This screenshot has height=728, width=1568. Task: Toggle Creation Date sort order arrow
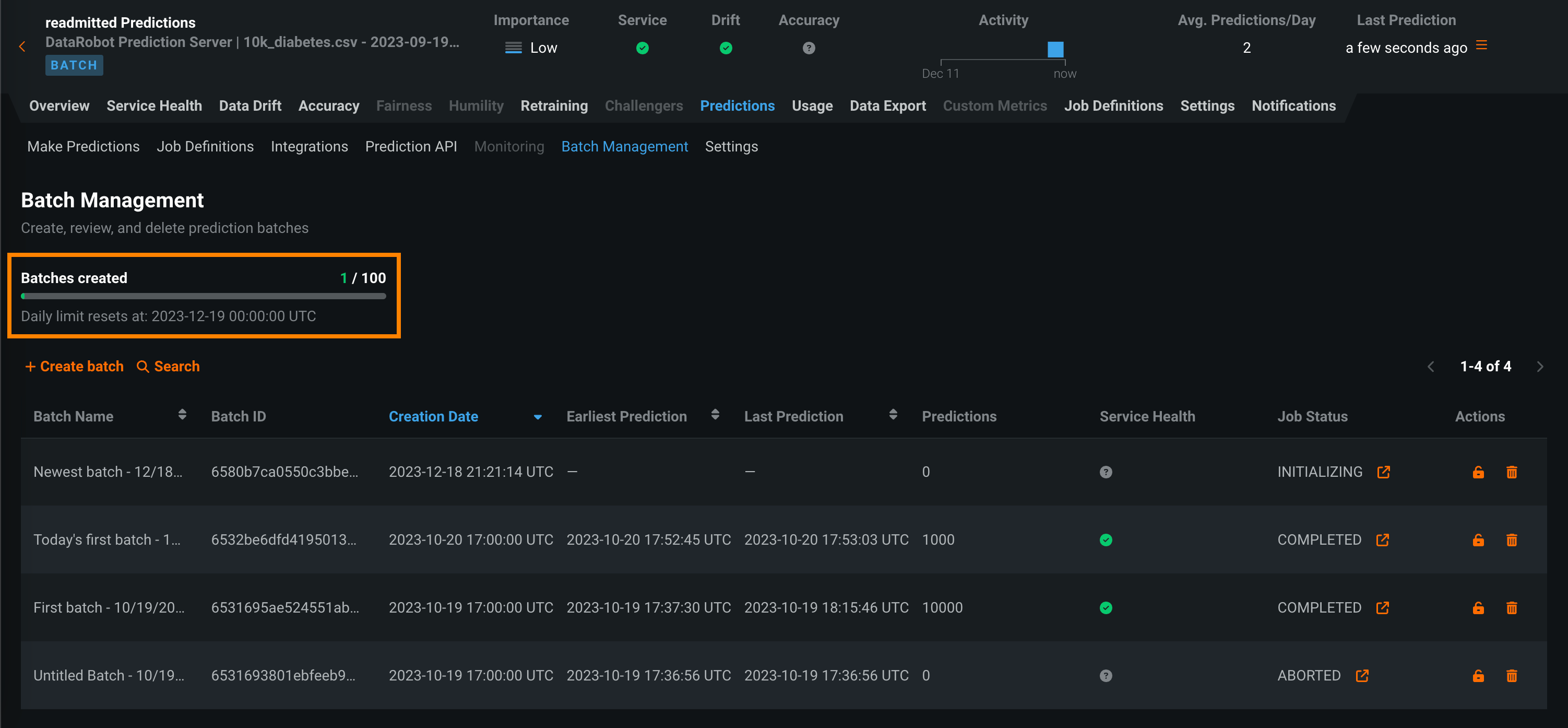[x=538, y=417]
